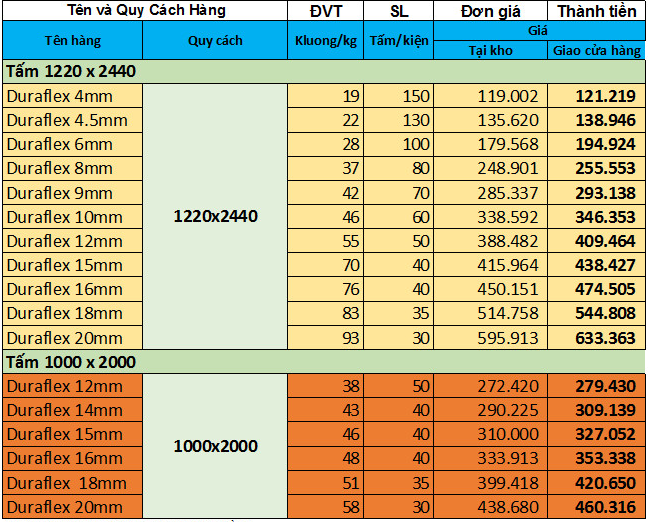
Task: Select delivered price 255.553
Action: [x=596, y=168]
